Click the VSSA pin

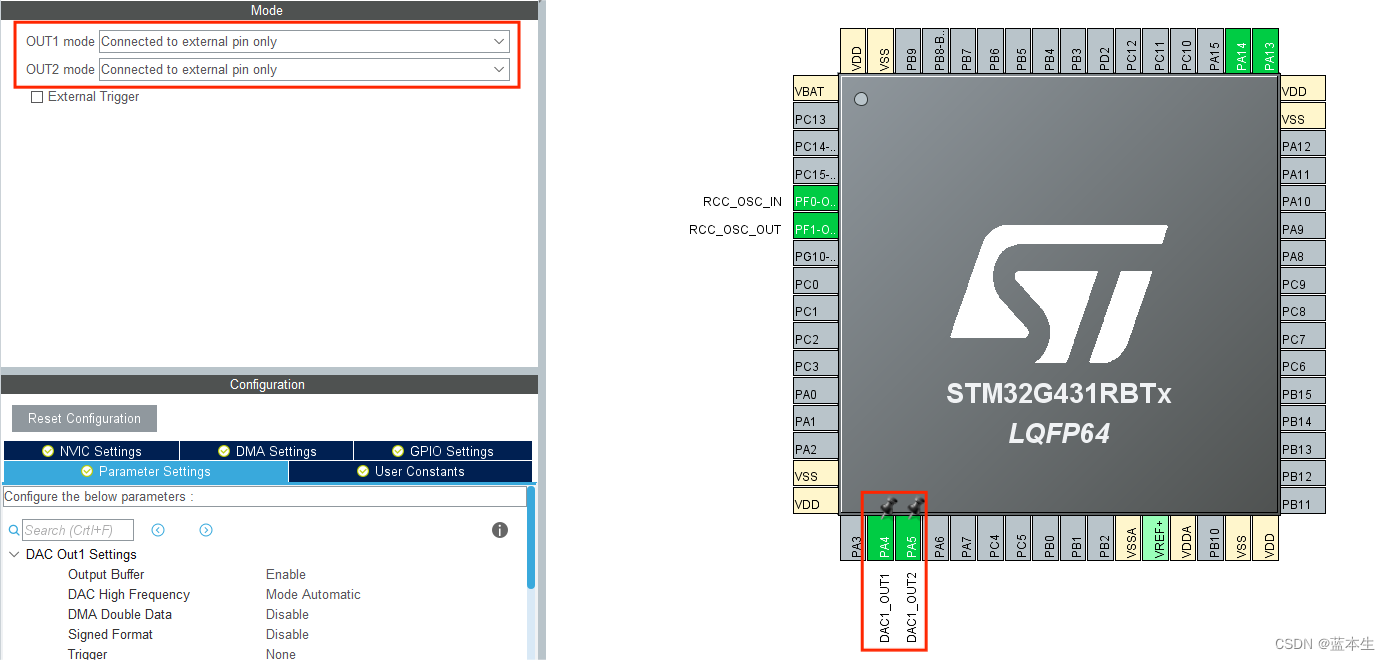[x=1130, y=537]
